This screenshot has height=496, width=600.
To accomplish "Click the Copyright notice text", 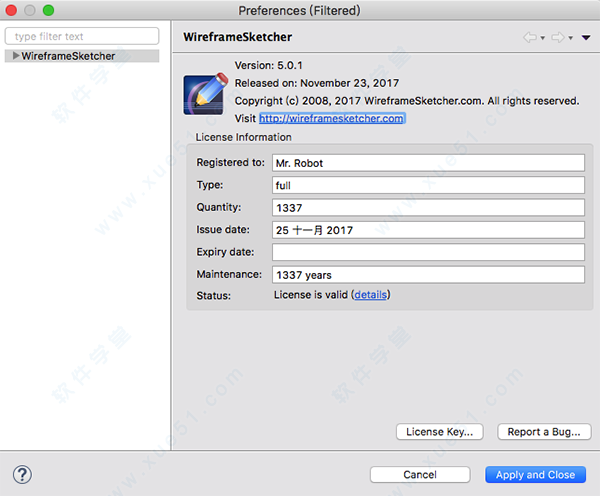I will pyautogui.click(x=407, y=101).
